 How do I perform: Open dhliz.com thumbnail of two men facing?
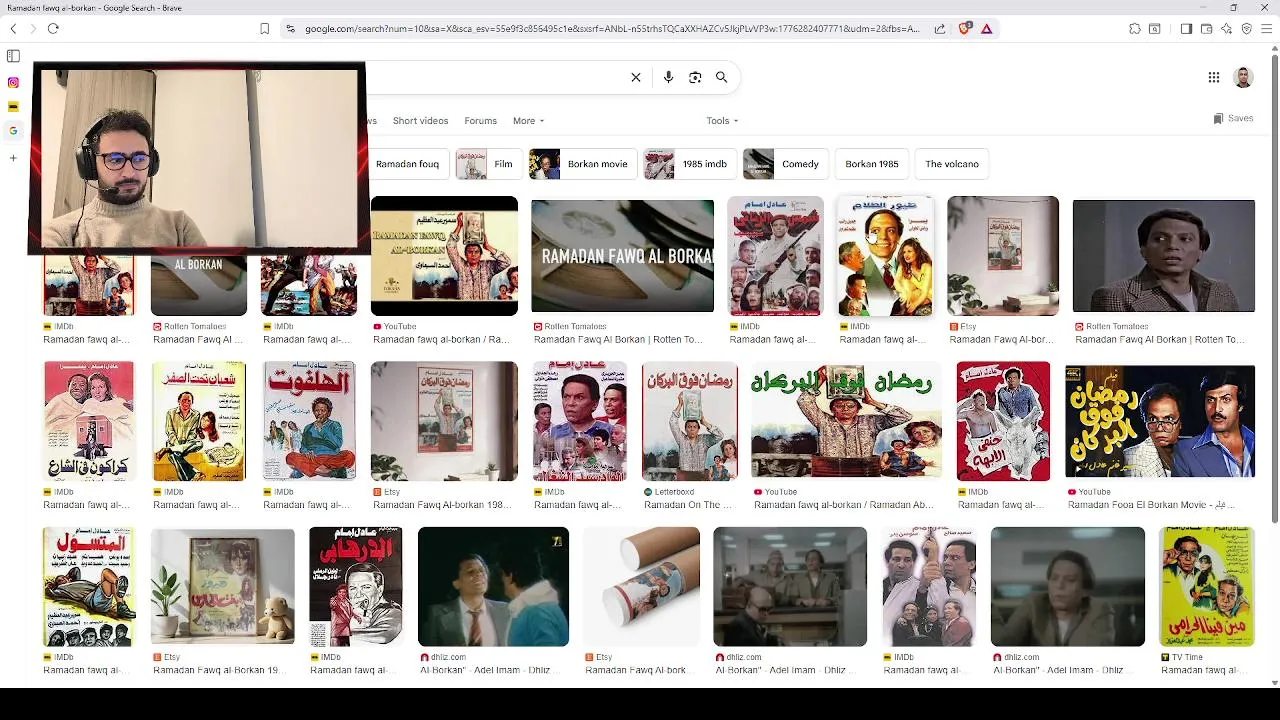tap(493, 586)
